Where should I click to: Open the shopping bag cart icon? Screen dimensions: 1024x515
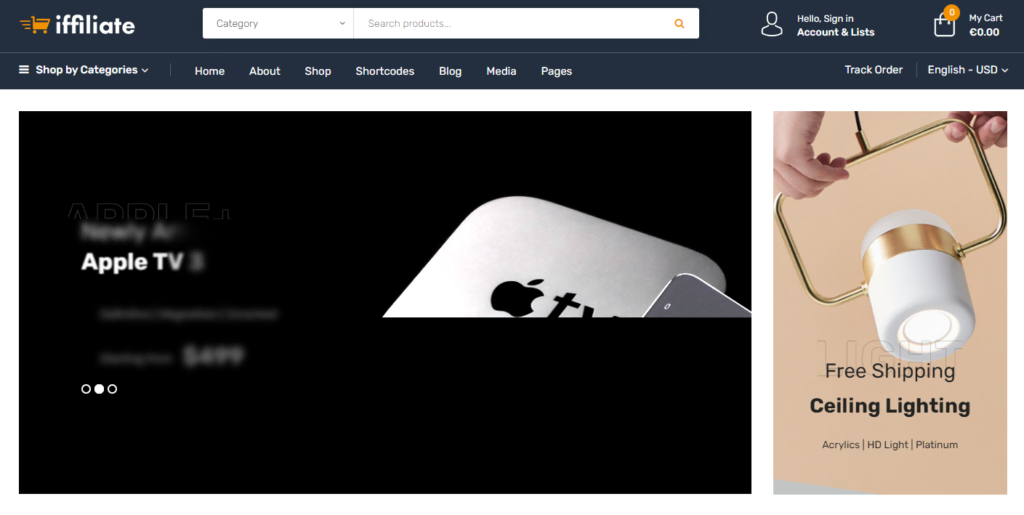pos(944,26)
